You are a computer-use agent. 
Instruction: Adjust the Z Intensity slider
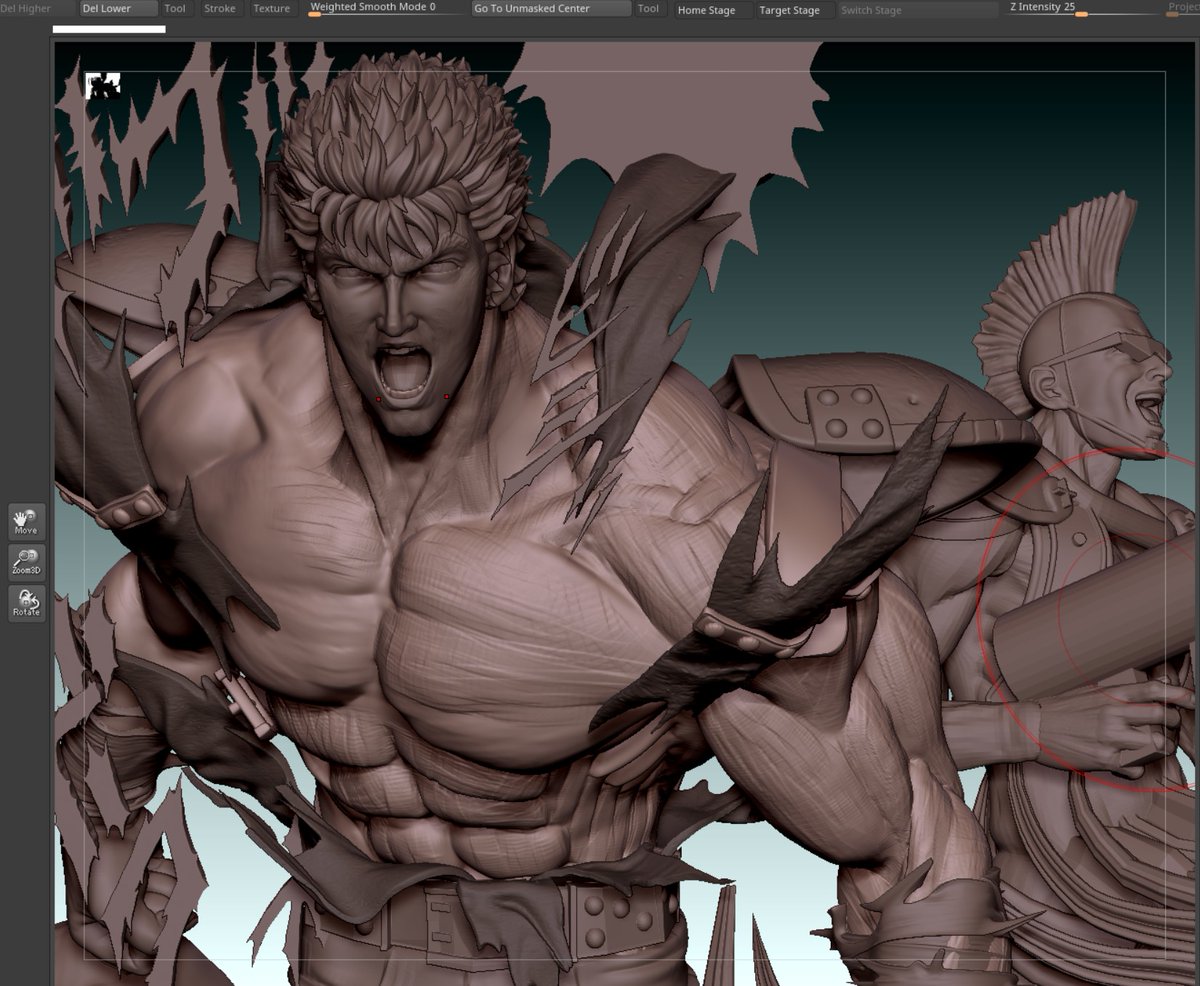[x=1082, y=8]
